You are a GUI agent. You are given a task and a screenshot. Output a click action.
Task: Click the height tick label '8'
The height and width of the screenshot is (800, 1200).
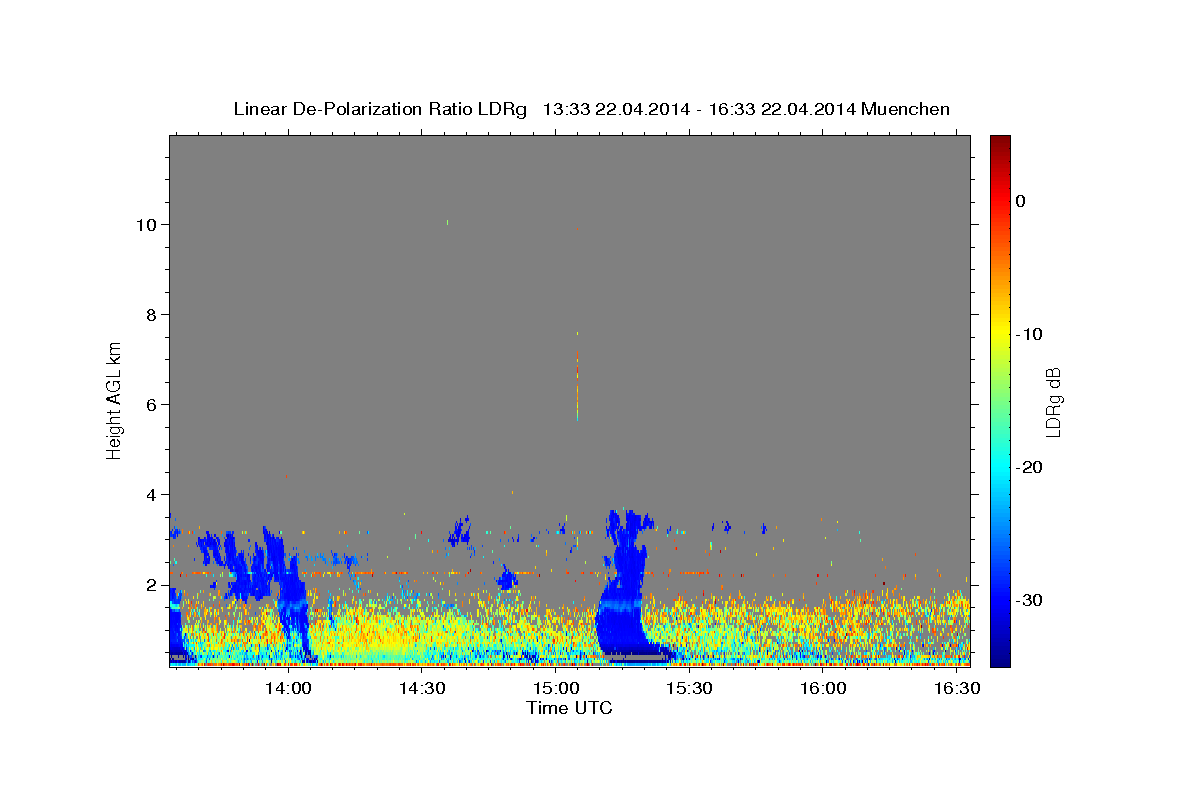pos(153,315)
